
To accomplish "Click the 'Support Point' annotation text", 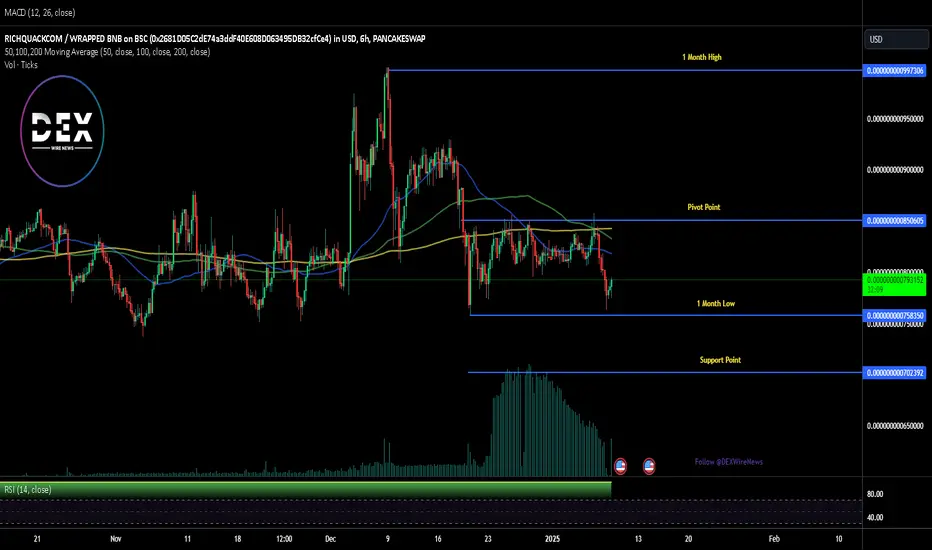I will coord(720,360).
